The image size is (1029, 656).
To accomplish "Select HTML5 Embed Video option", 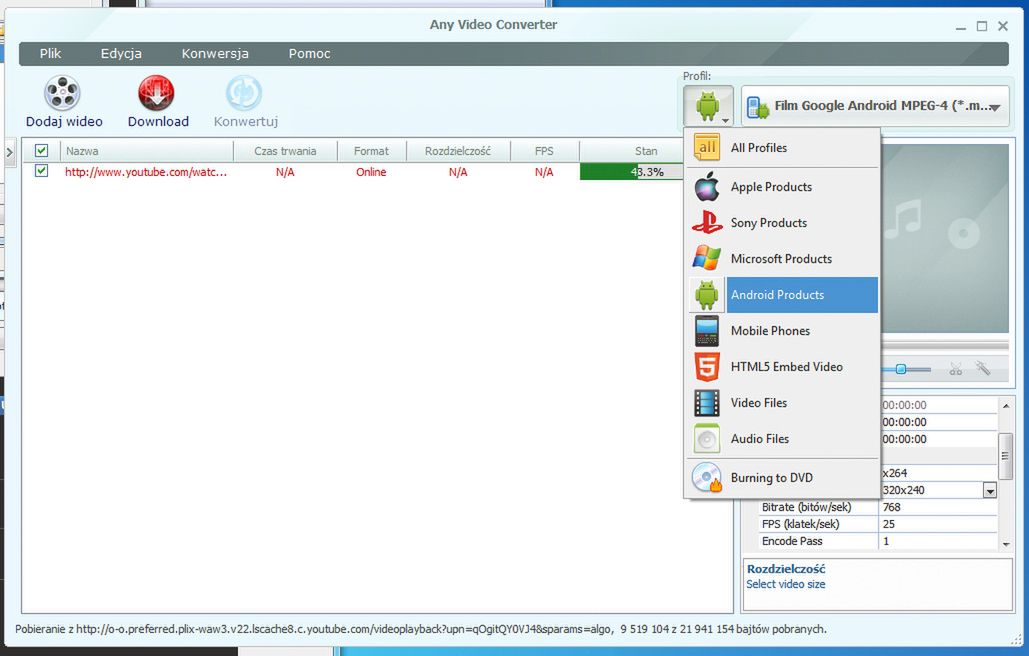I will [781, 367].
